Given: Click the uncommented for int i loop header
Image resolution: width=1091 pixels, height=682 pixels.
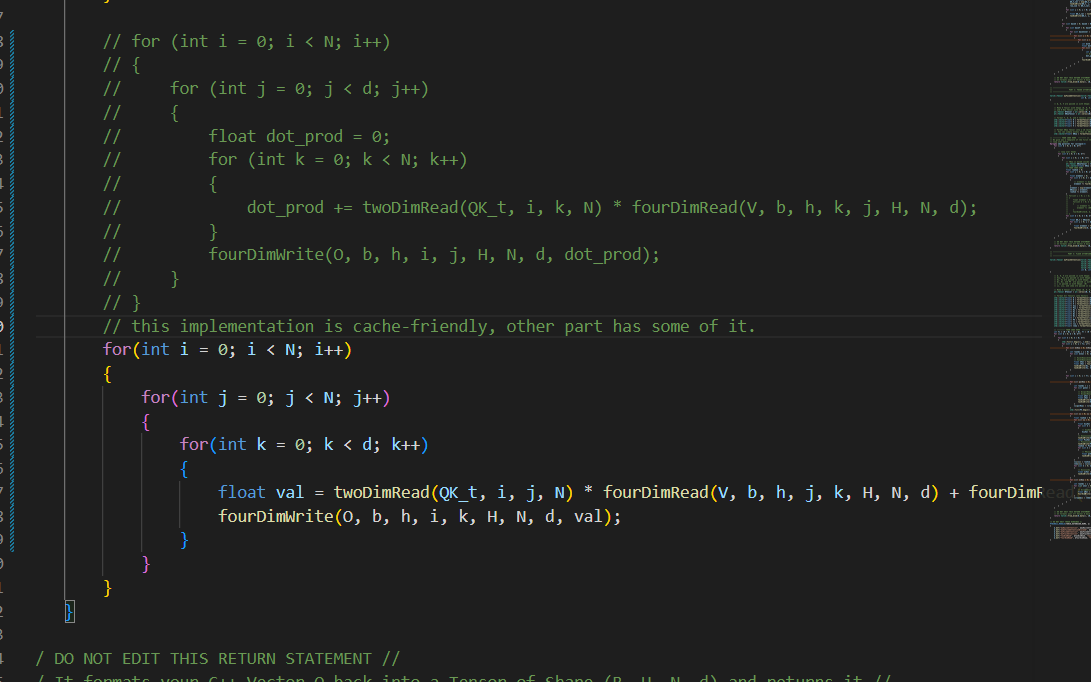Looking at the screenshot, I should (x=228, y=349).
